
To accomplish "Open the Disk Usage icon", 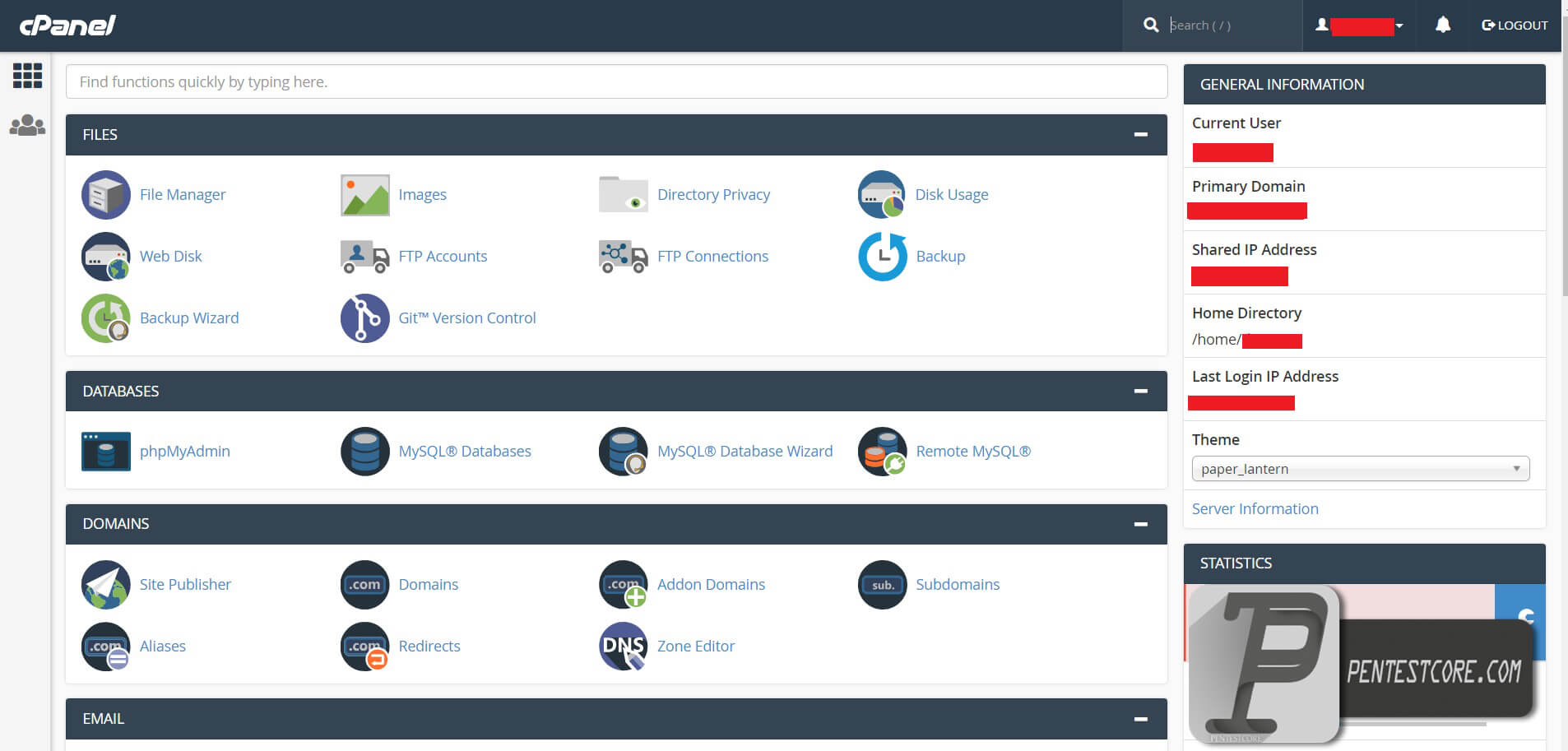I will point(882,195).
